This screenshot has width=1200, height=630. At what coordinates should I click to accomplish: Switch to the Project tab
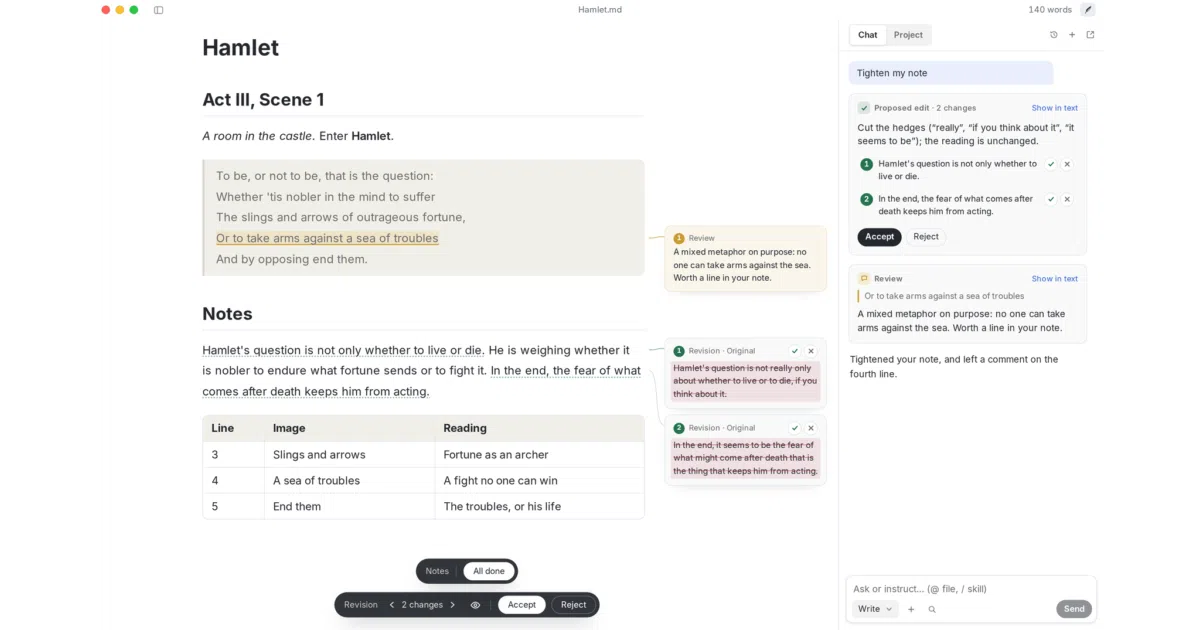click(x=908, y=35)
